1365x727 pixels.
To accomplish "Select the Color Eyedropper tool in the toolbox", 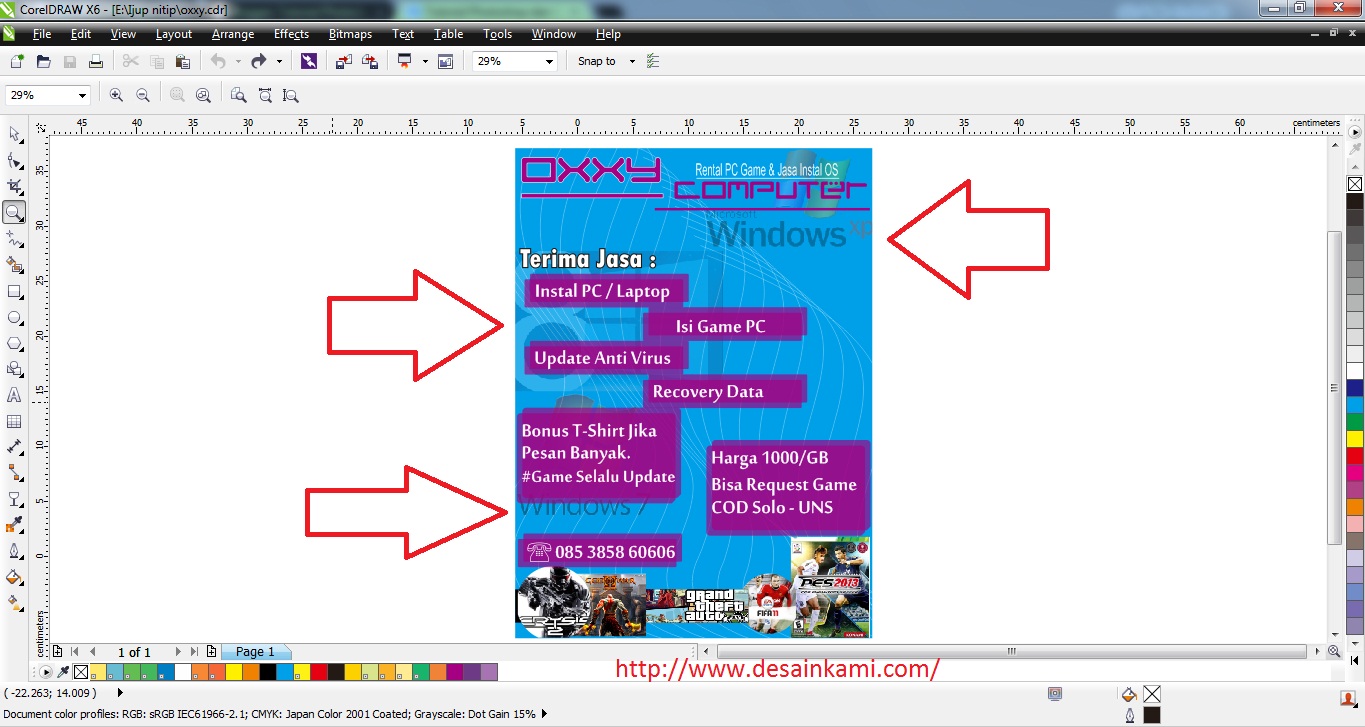I will click(14, 525).
